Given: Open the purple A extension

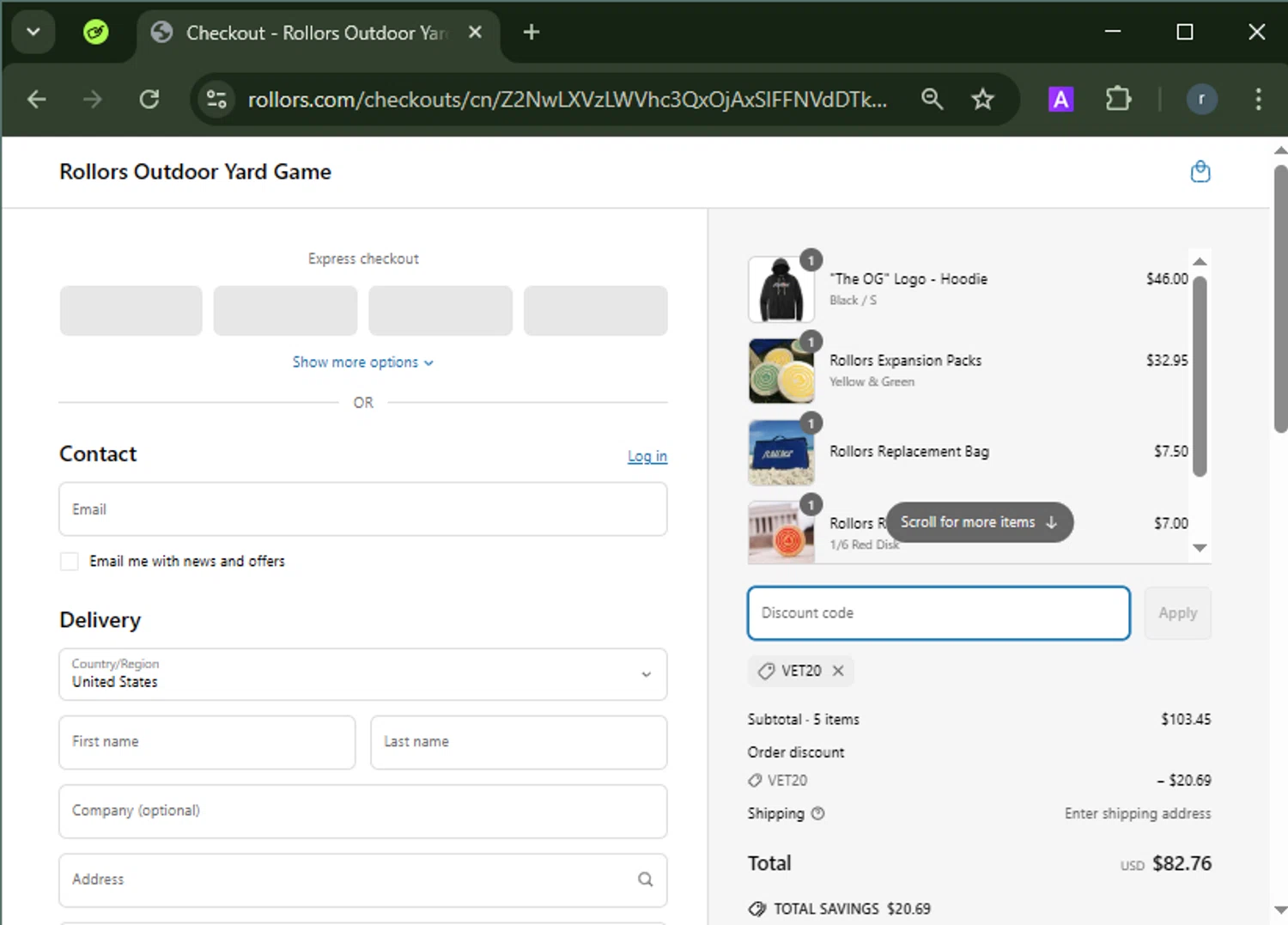Looking at the screenshot, I should click(x=1061, y=100).
